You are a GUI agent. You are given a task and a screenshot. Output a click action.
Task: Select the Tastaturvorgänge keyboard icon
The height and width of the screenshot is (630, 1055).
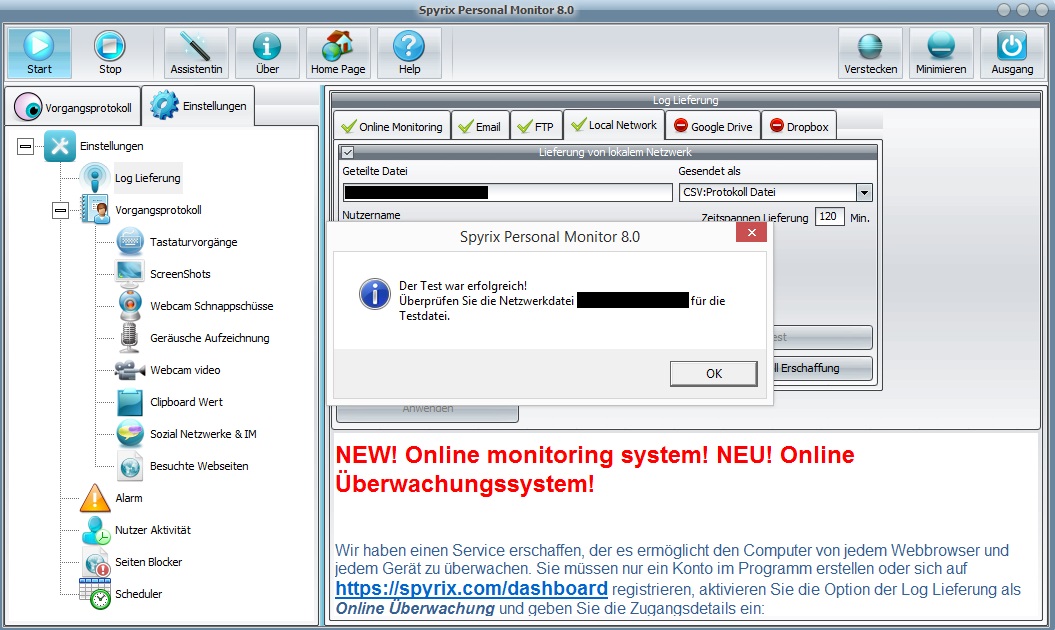pos(130,242)
